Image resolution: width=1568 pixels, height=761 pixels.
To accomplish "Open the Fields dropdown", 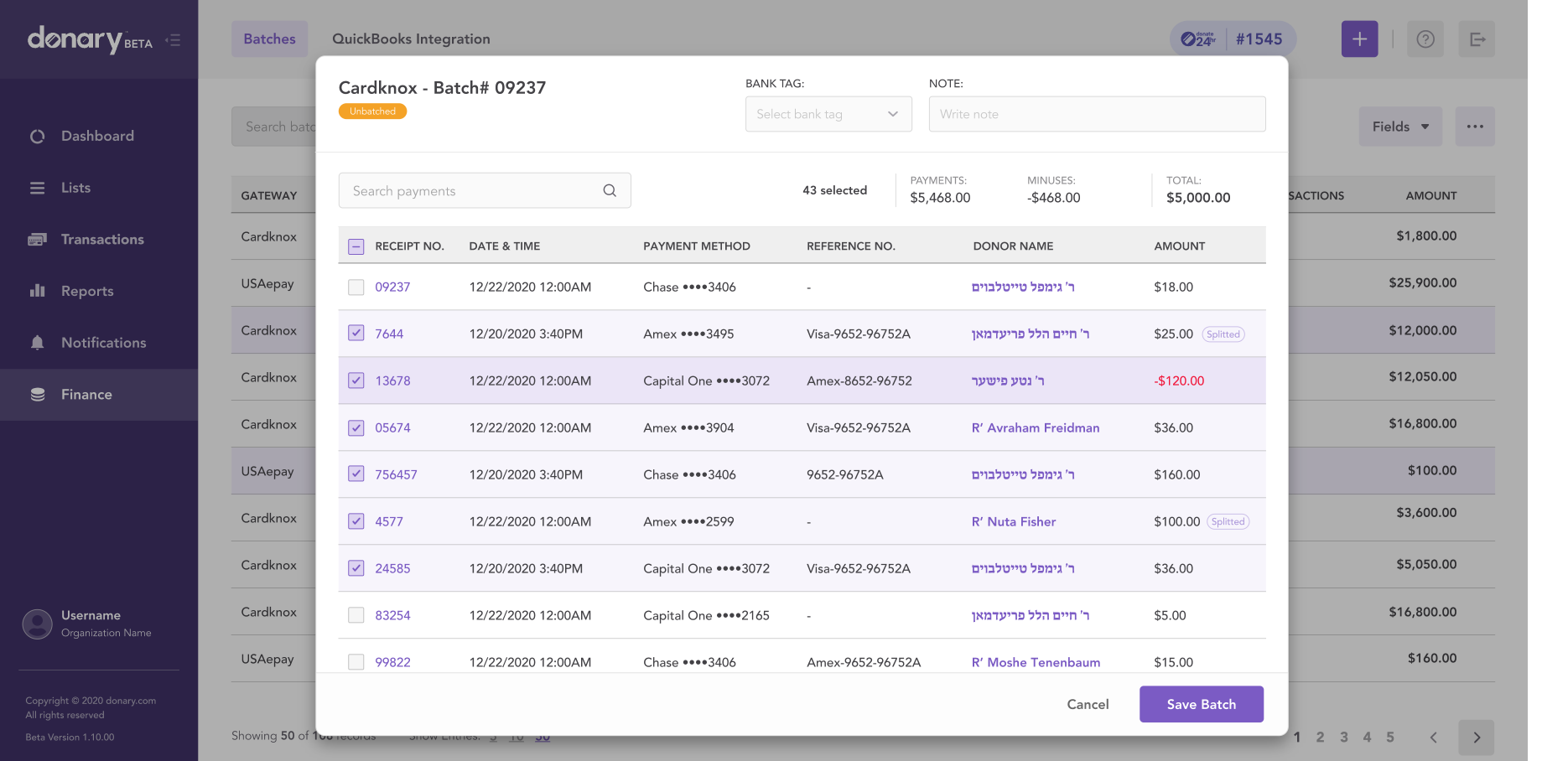I will (x=1400, y=127).
